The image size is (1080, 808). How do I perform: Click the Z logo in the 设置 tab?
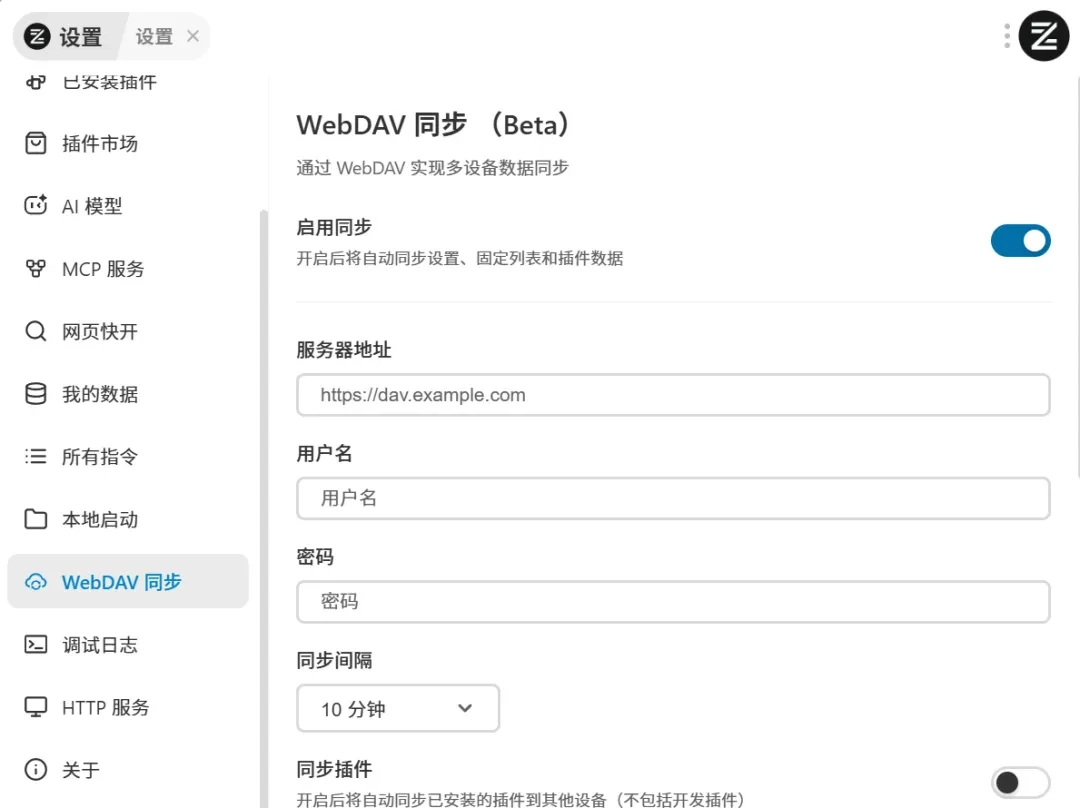coord(37,36)
